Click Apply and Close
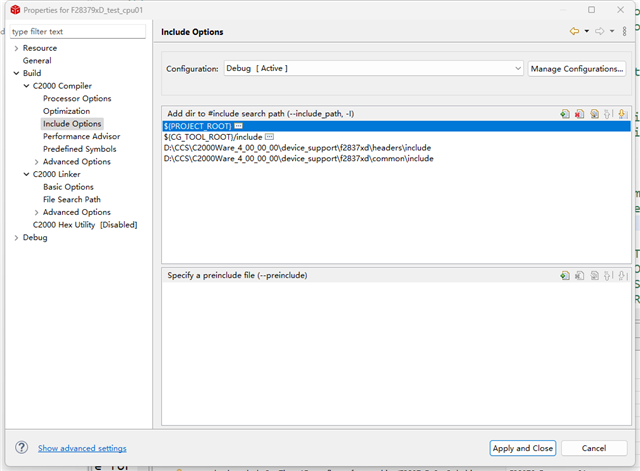 click(x=522, y=448)
